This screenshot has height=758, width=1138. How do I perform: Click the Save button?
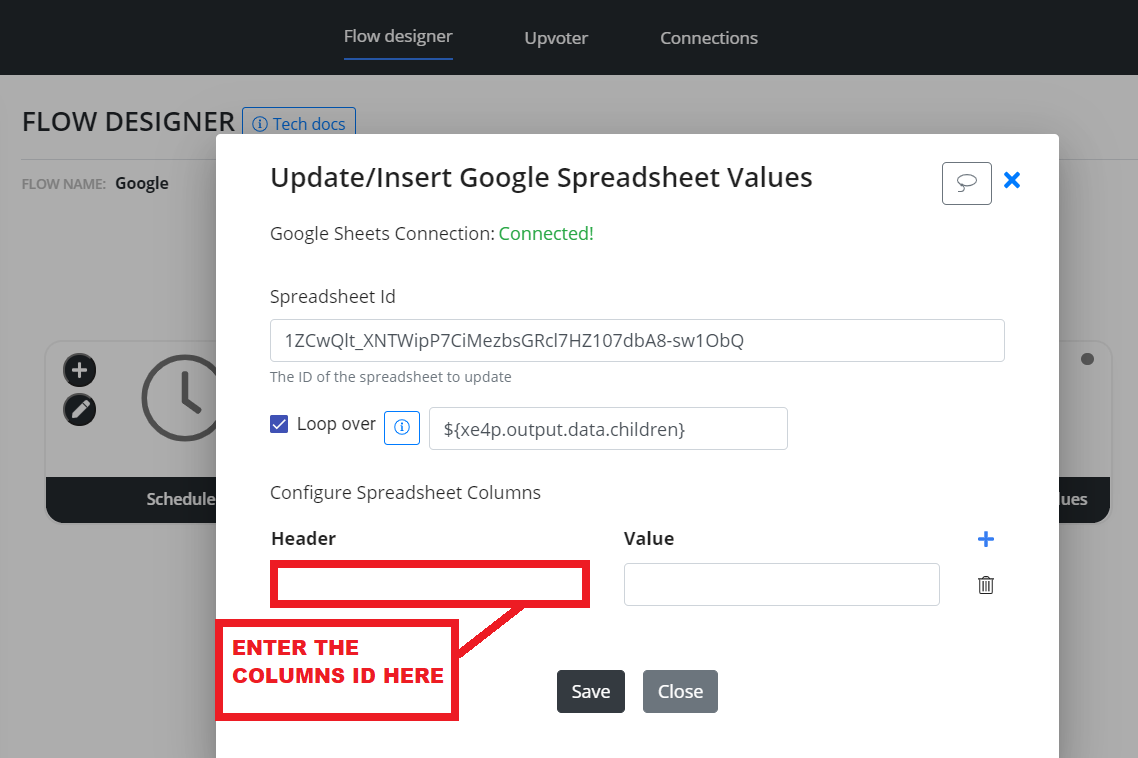[590, 691]
